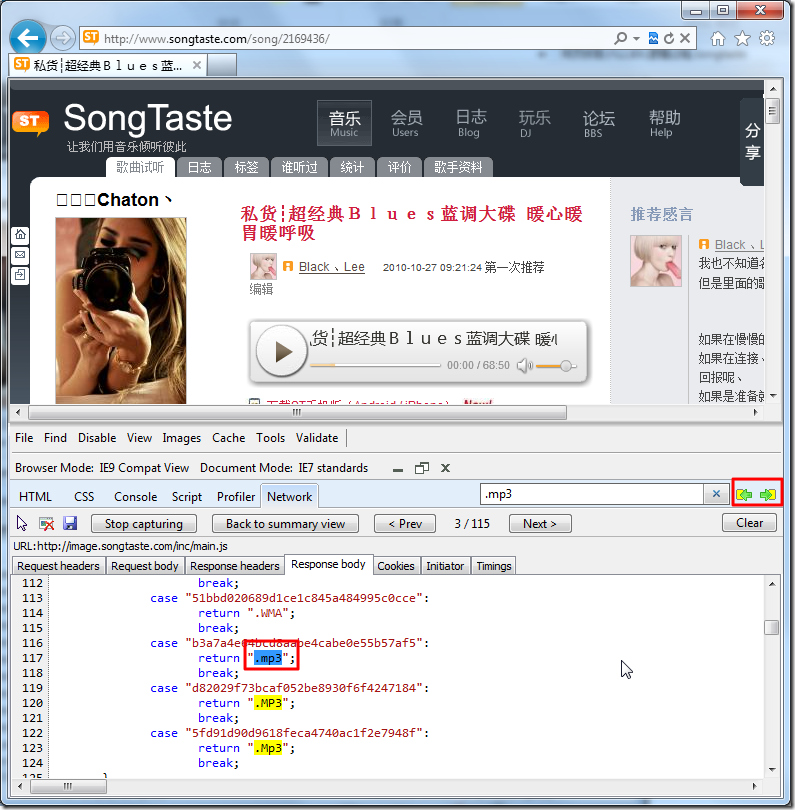
Task: Select the 歌手资料 page tab
Action: (458, 167)
